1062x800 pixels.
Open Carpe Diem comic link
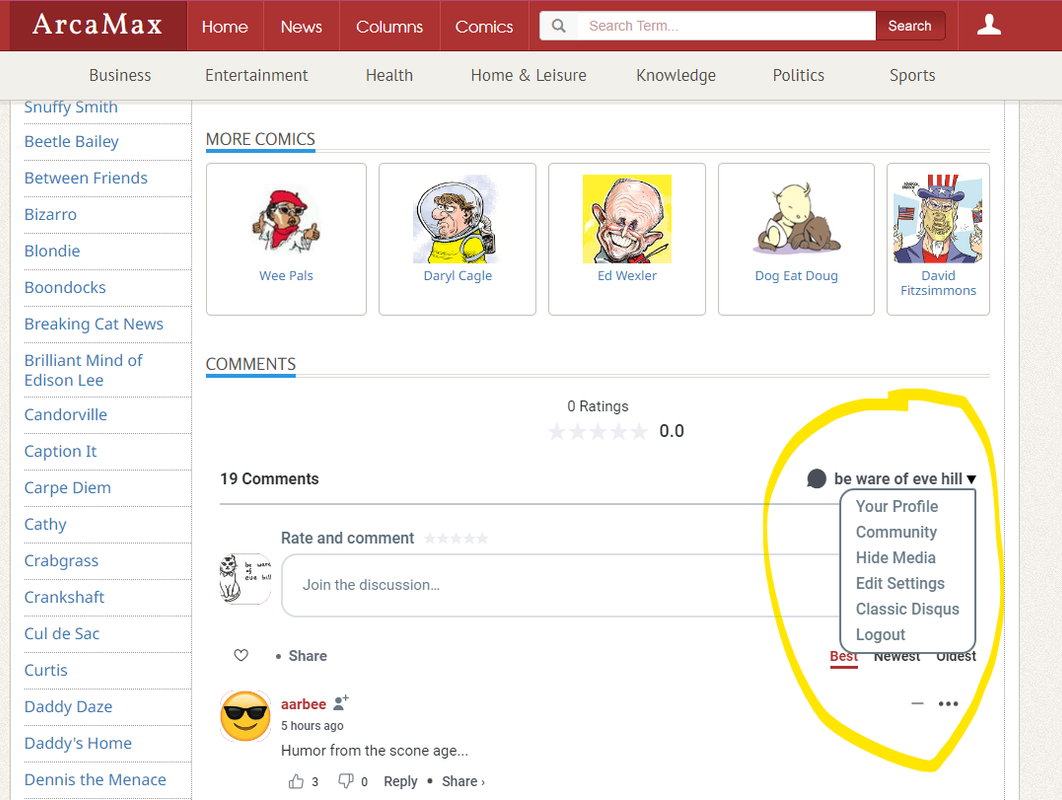pyautogui.click(x=68, y=488)
